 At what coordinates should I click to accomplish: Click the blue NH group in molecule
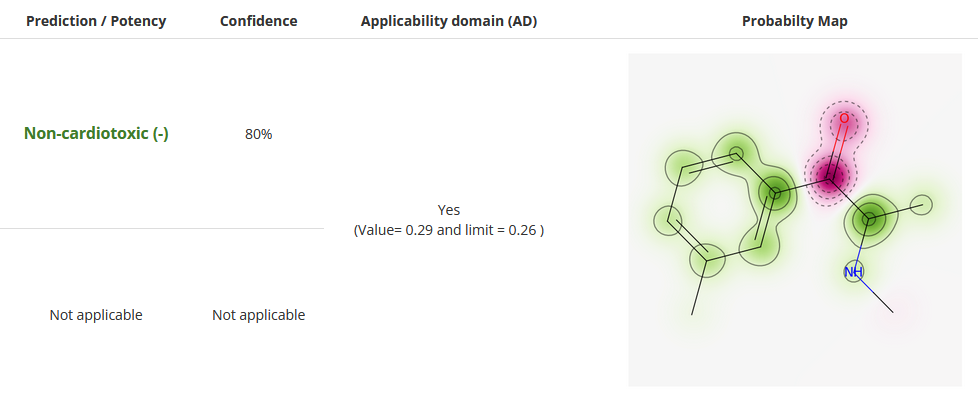[853, 272]
